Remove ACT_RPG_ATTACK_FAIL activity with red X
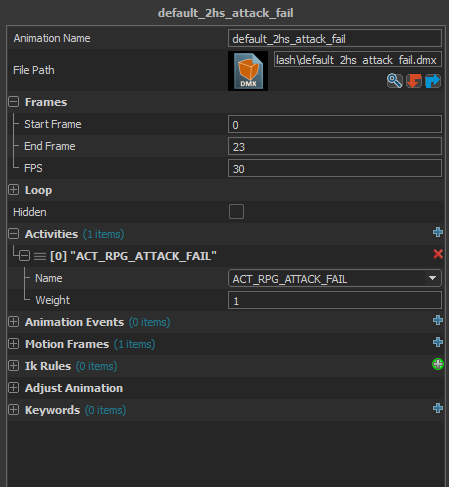 tap(438, 254)
